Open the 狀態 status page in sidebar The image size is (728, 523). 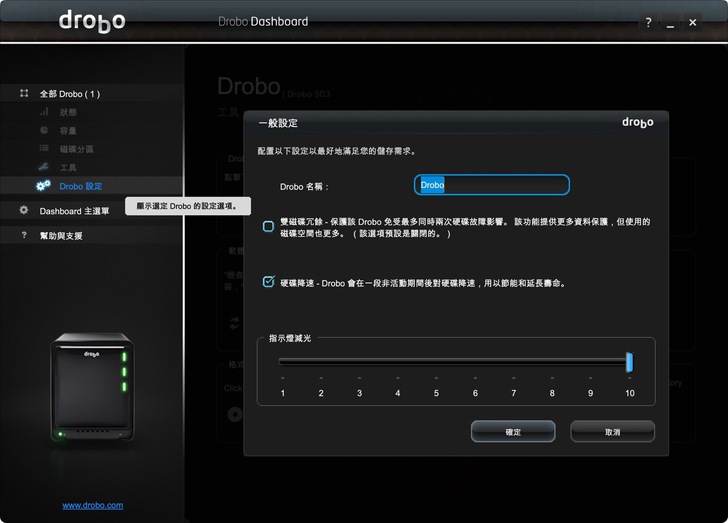[67, 112]
